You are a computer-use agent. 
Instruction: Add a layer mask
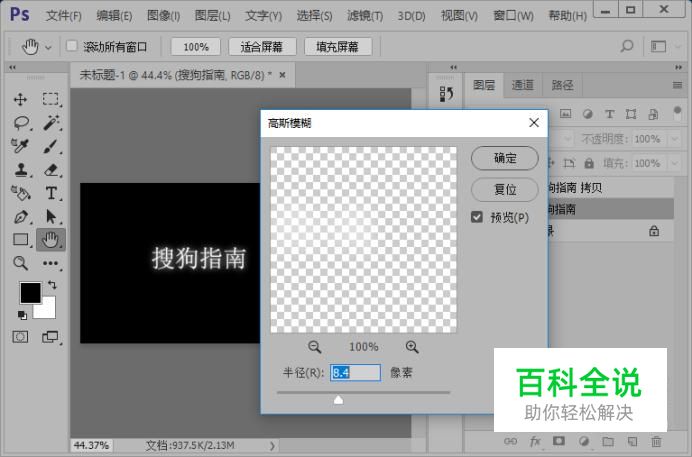tap(559, 441)
